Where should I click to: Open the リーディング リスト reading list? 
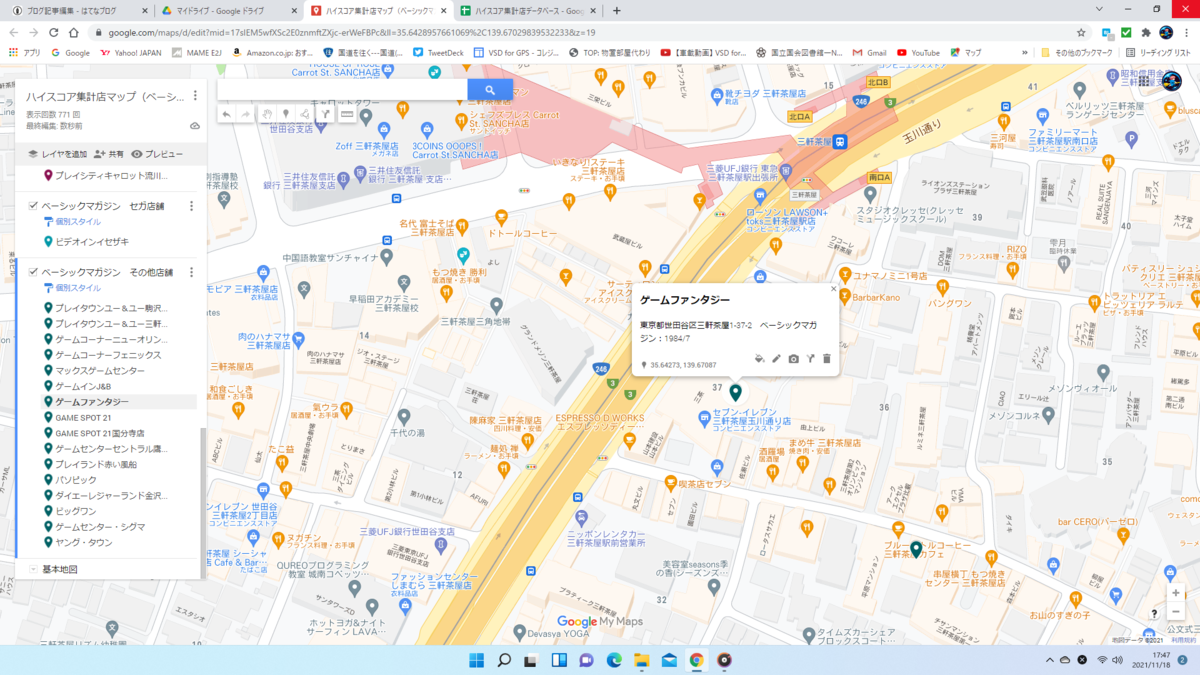pyautogui.click(x=1158, y=52)
